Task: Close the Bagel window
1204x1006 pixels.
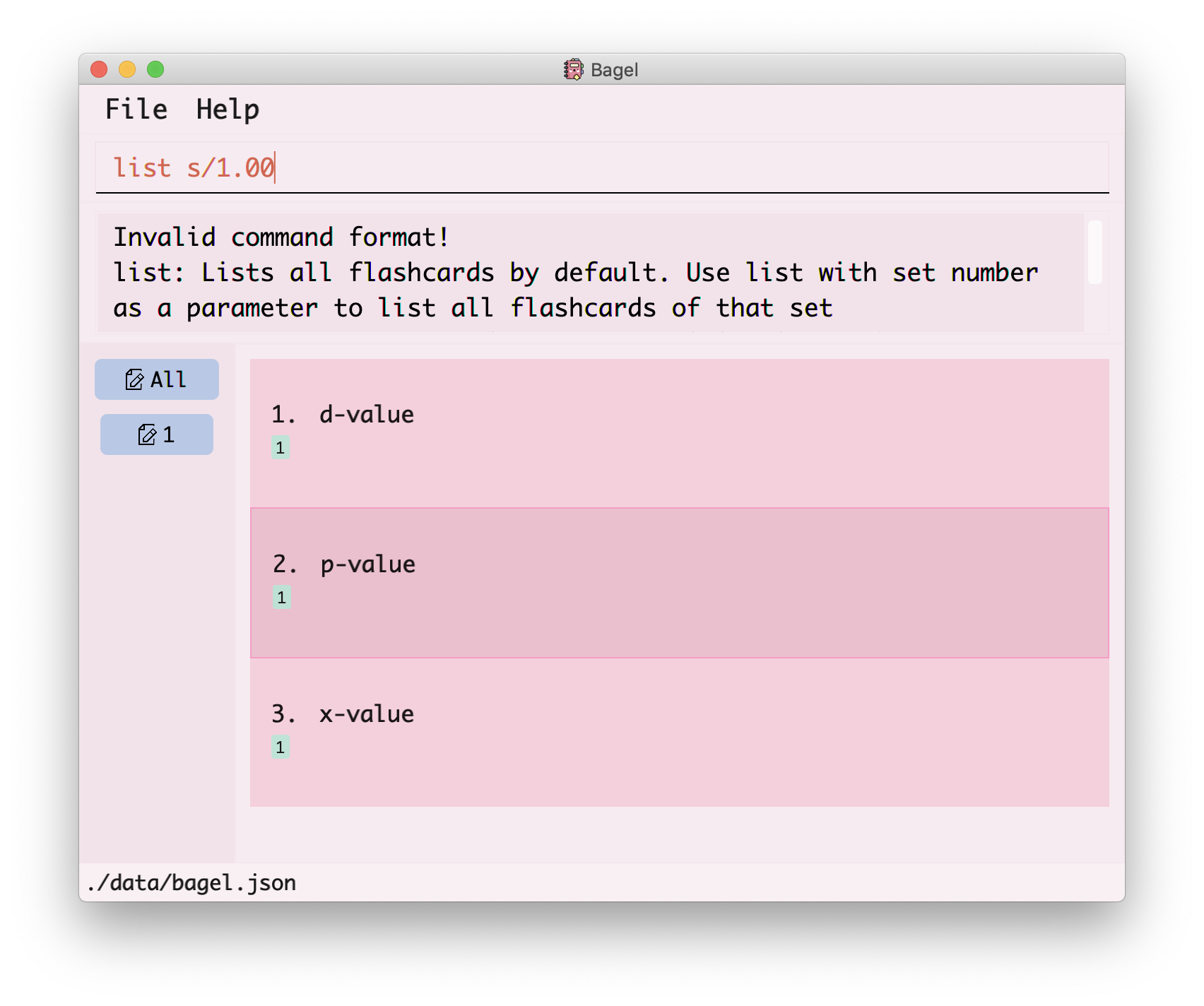Action: tap(99, 69)
